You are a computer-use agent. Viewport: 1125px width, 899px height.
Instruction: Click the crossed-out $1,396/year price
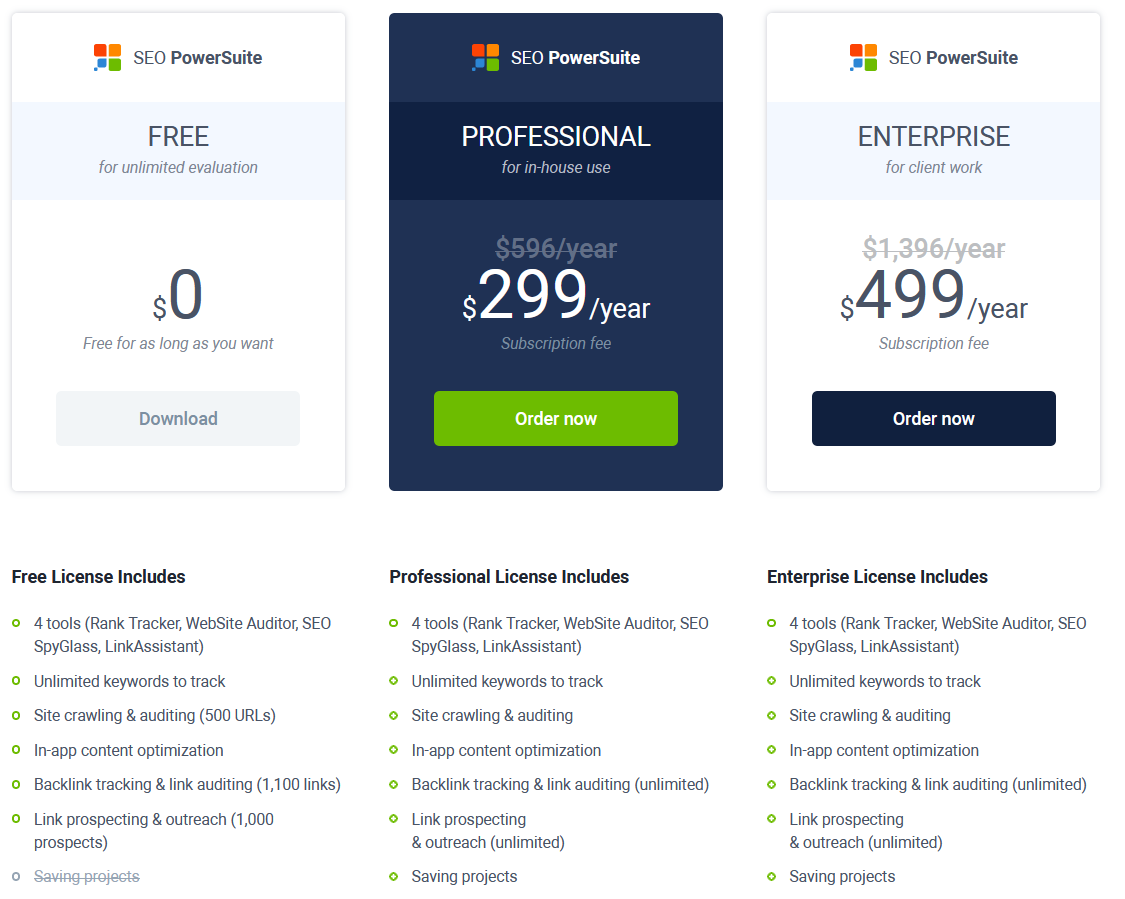[x=933, y=248]
